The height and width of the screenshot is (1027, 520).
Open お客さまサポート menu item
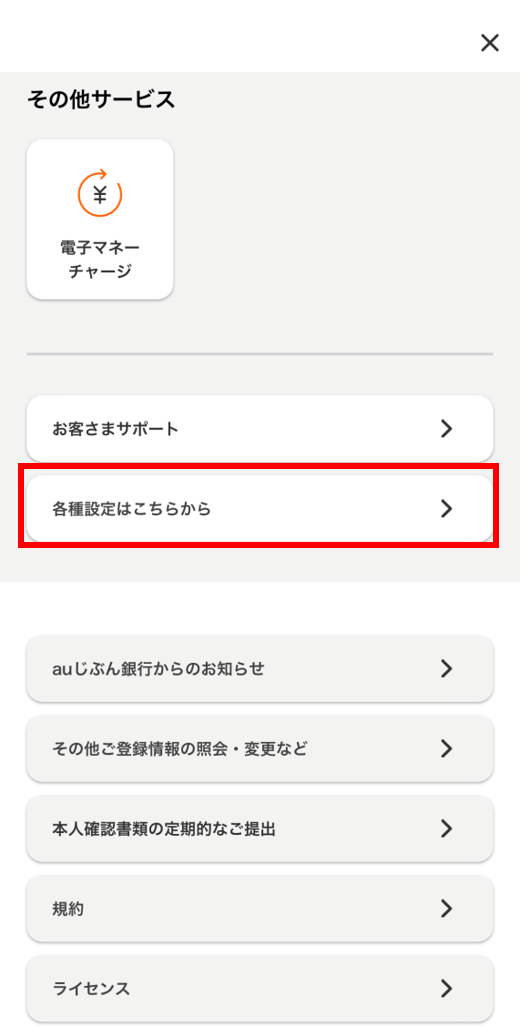coord(259,429)
